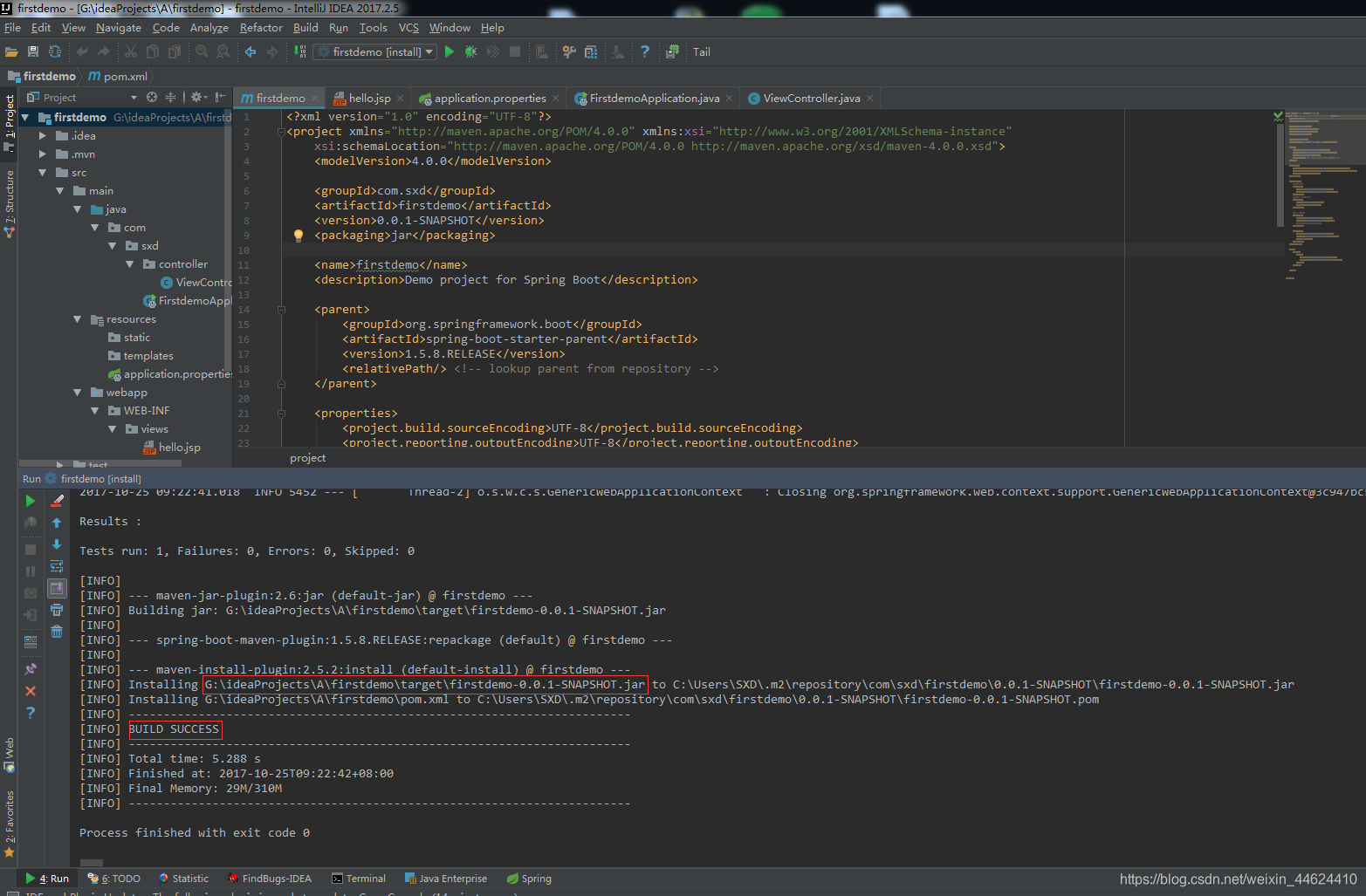Expand the .idea folder

(43, 135)
